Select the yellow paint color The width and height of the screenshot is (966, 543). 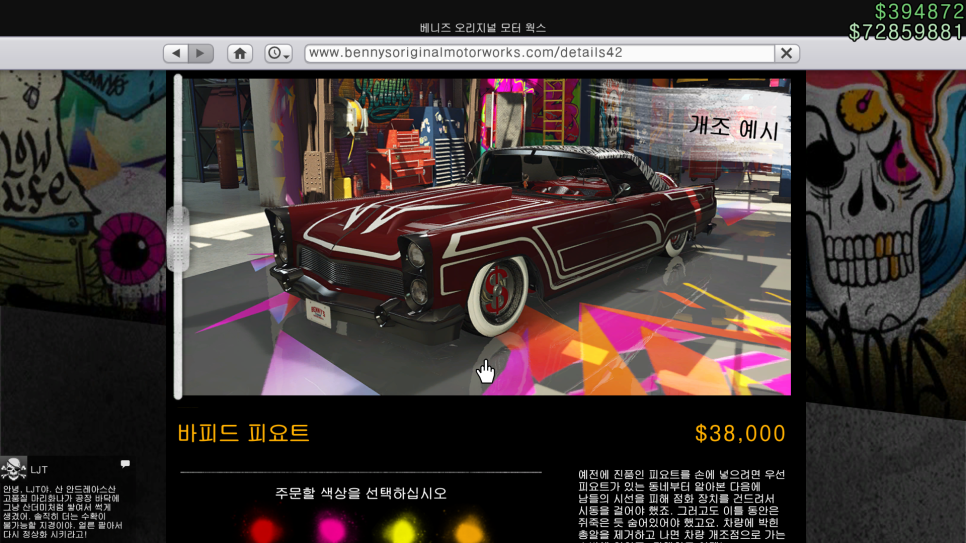[402, 529]
